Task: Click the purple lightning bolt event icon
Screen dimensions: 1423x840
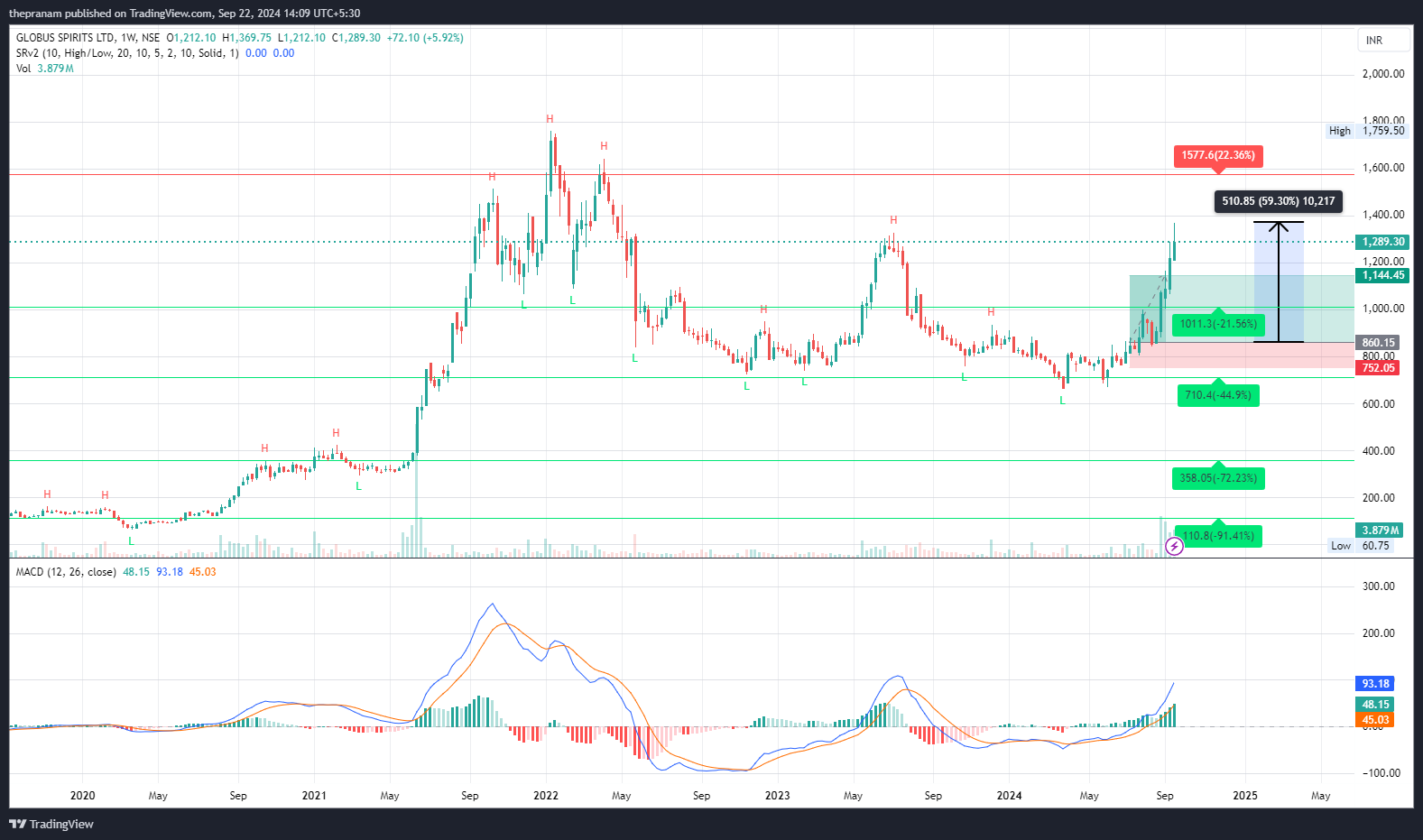Action: click(x=1174, y=546)
